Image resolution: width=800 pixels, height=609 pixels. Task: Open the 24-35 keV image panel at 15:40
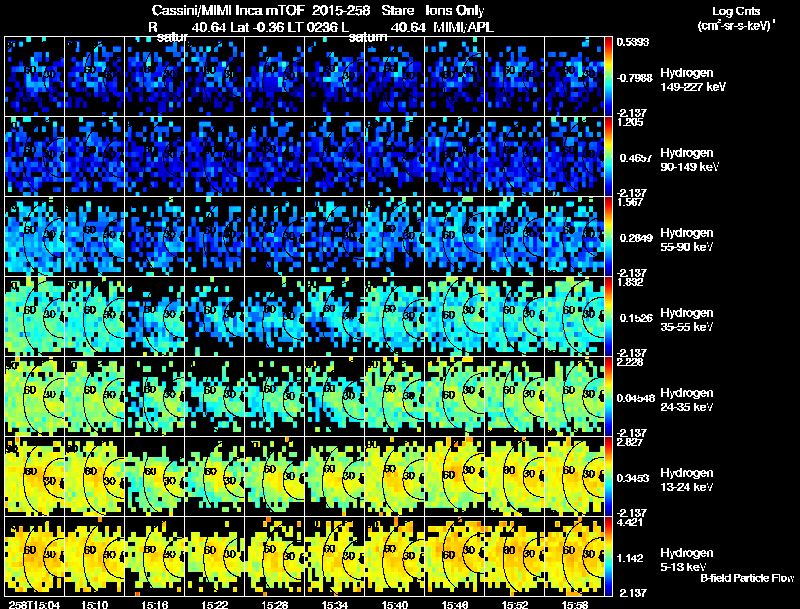pos(395,397)
